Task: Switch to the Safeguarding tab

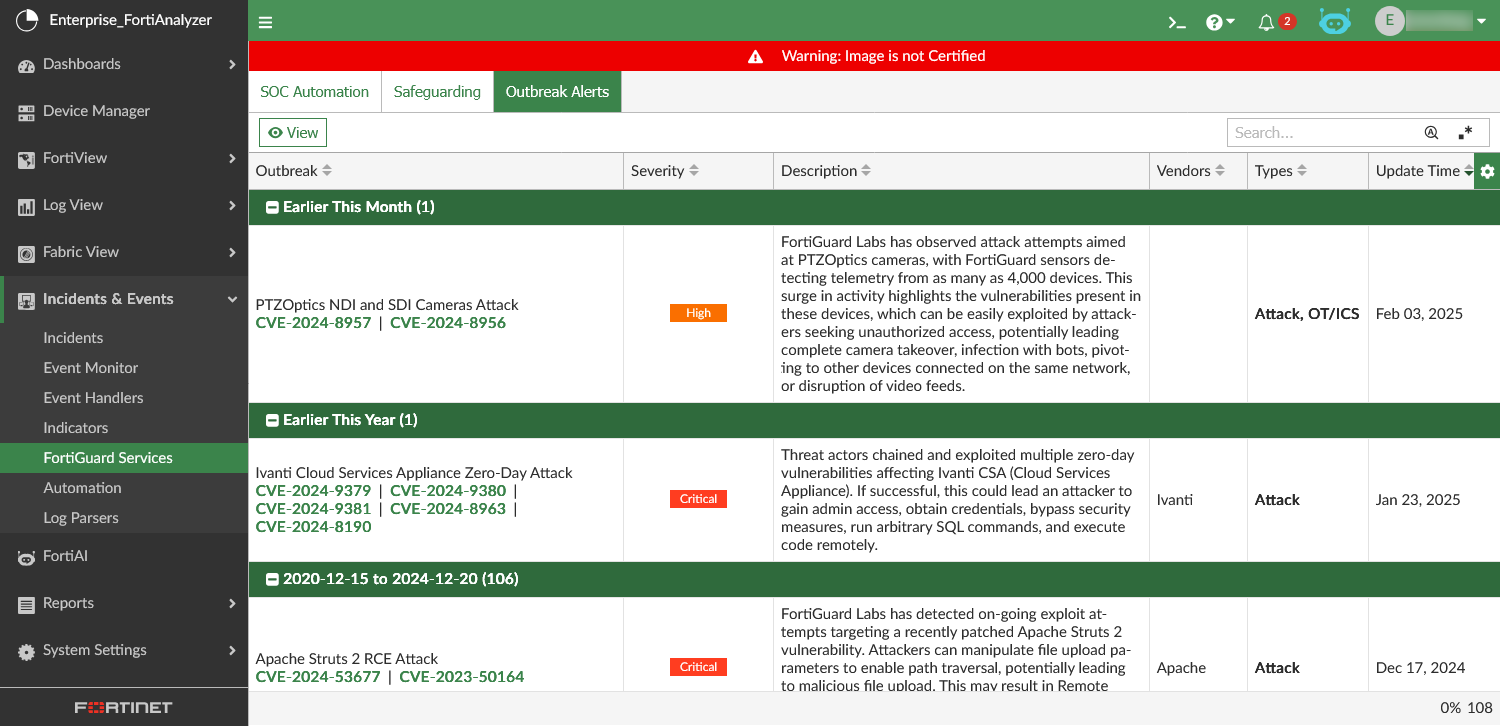Action: coord(437,92)
